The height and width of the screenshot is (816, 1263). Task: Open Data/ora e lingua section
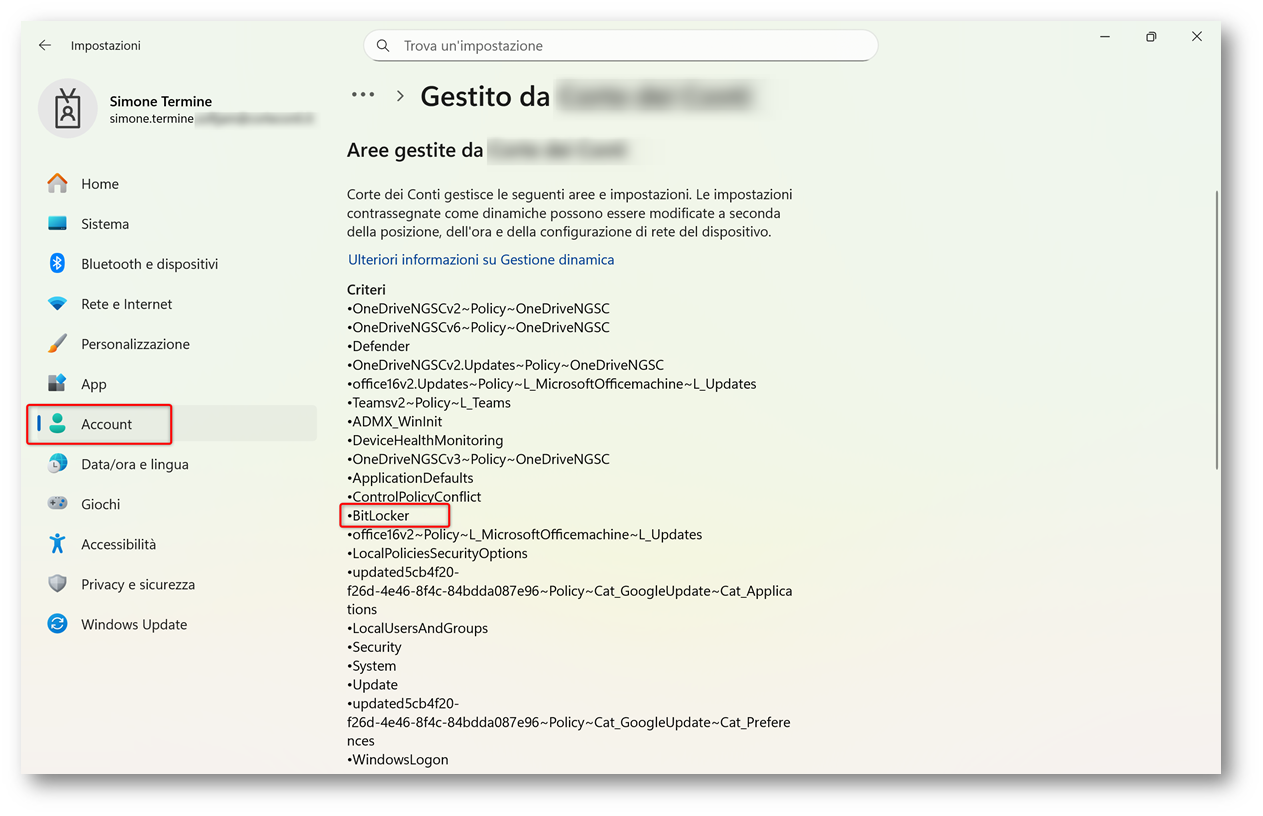pos(135,464)
